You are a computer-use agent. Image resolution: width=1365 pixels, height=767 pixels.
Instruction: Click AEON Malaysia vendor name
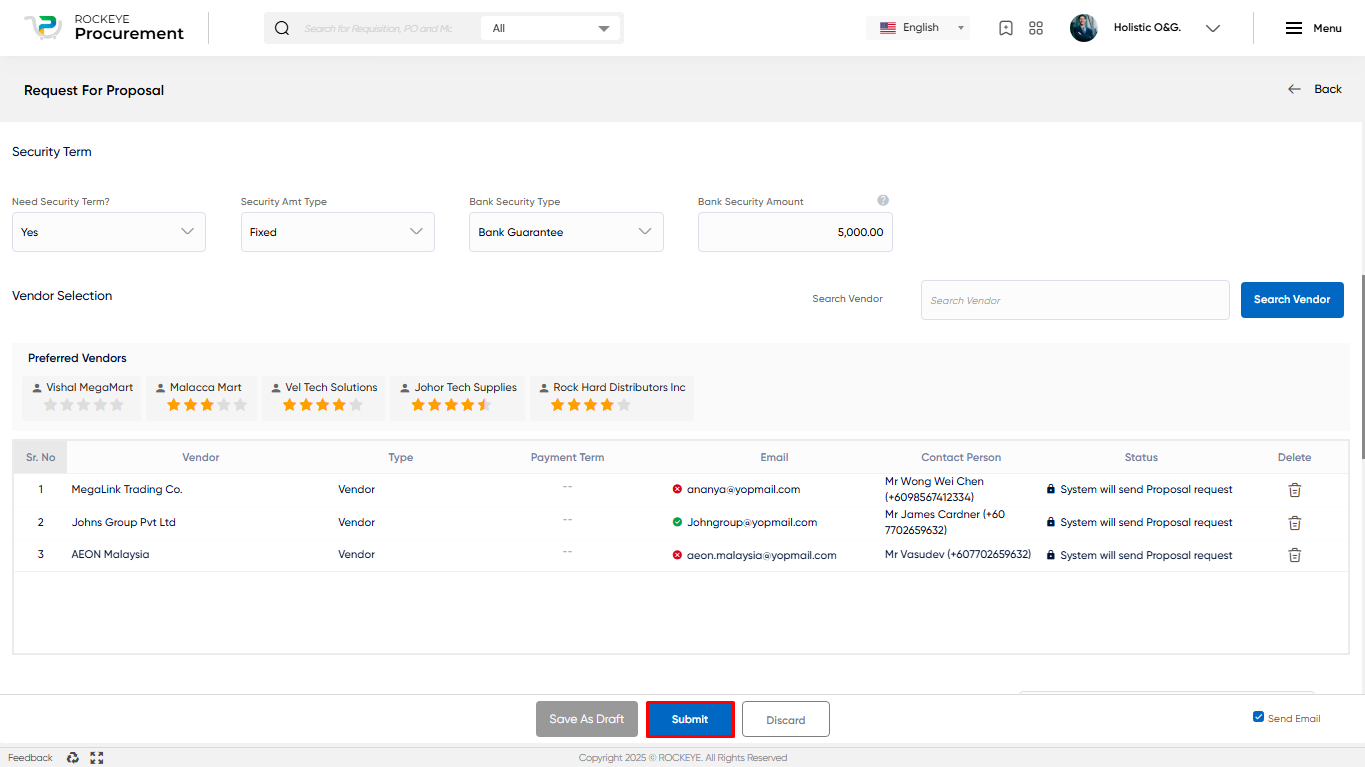[110, 554]
